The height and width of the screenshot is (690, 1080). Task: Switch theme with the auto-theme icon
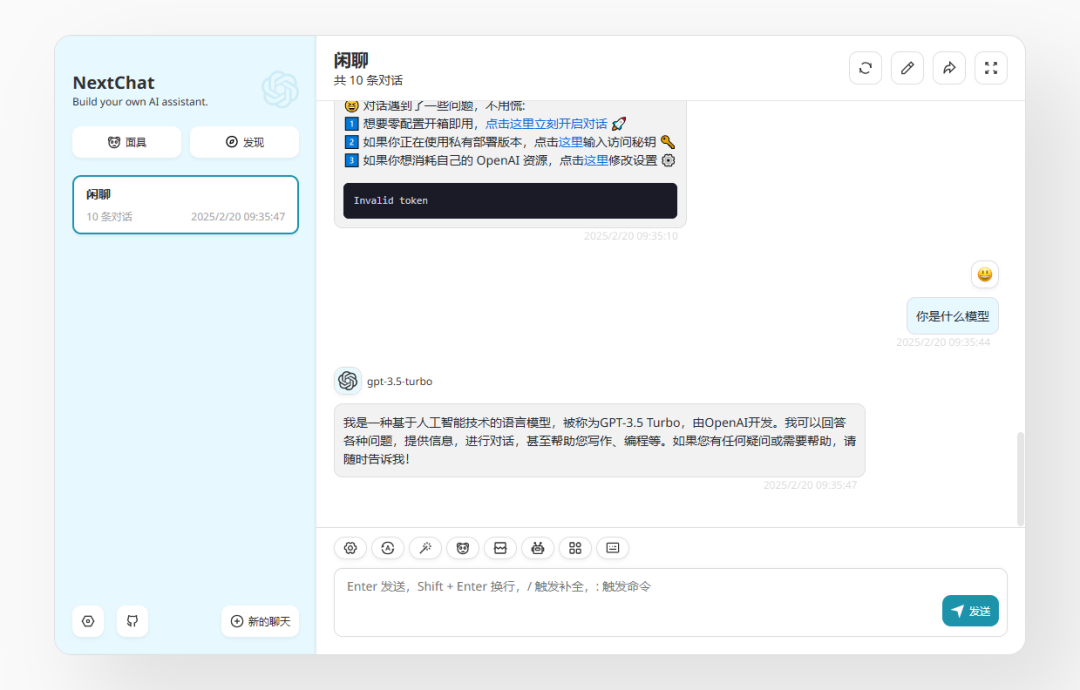click(x=388, y=548)
